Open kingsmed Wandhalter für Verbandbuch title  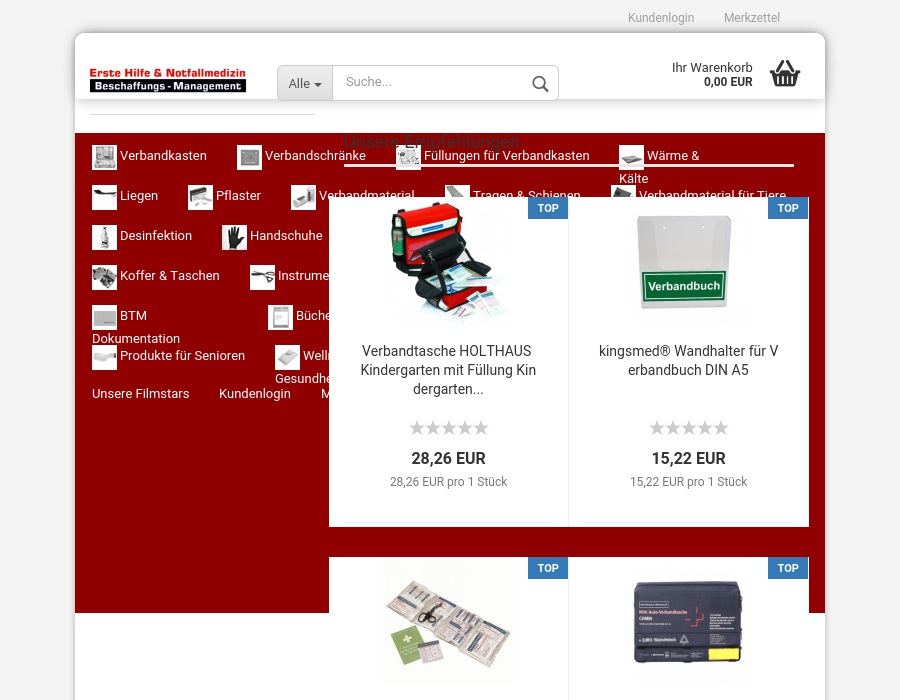[x=688, y=361]
